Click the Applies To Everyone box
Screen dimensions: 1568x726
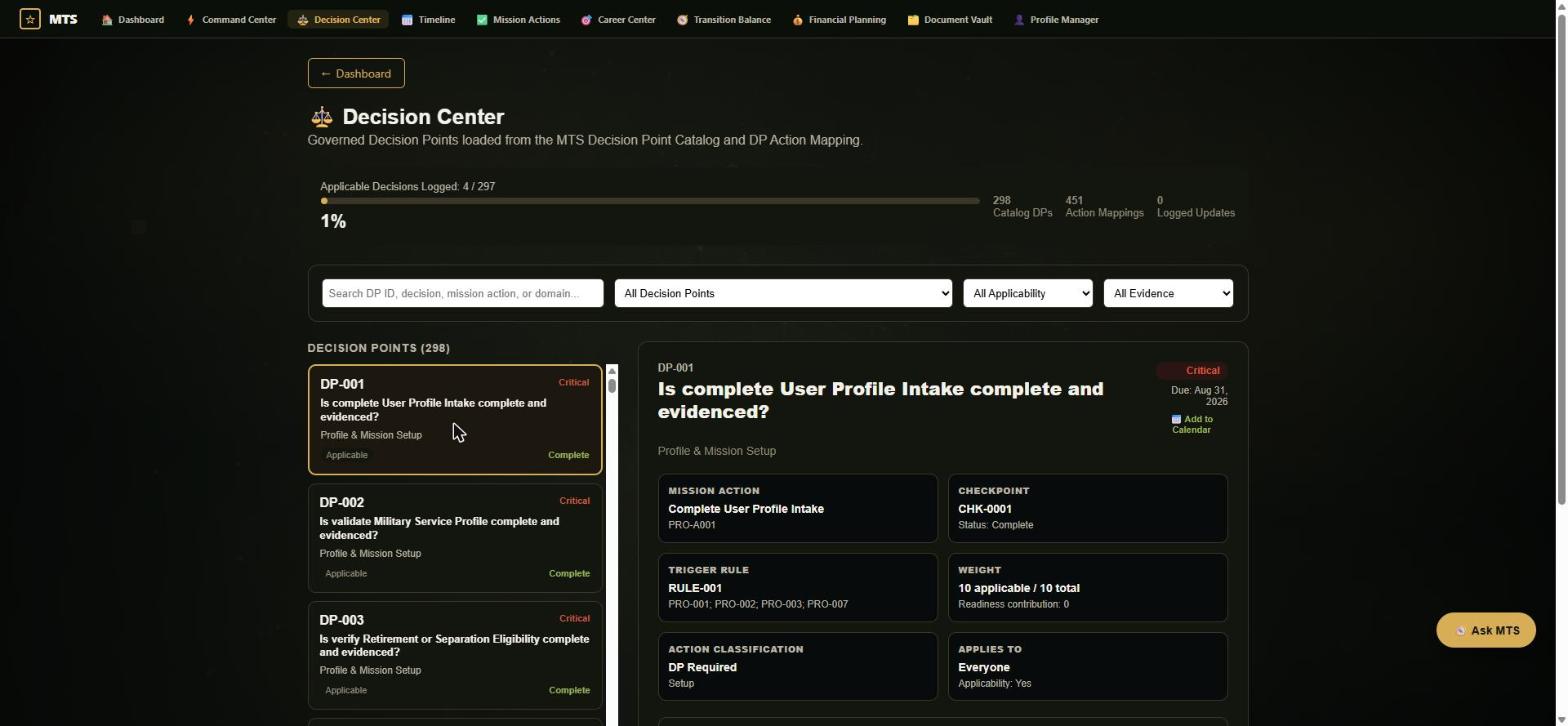[1088, 667]
